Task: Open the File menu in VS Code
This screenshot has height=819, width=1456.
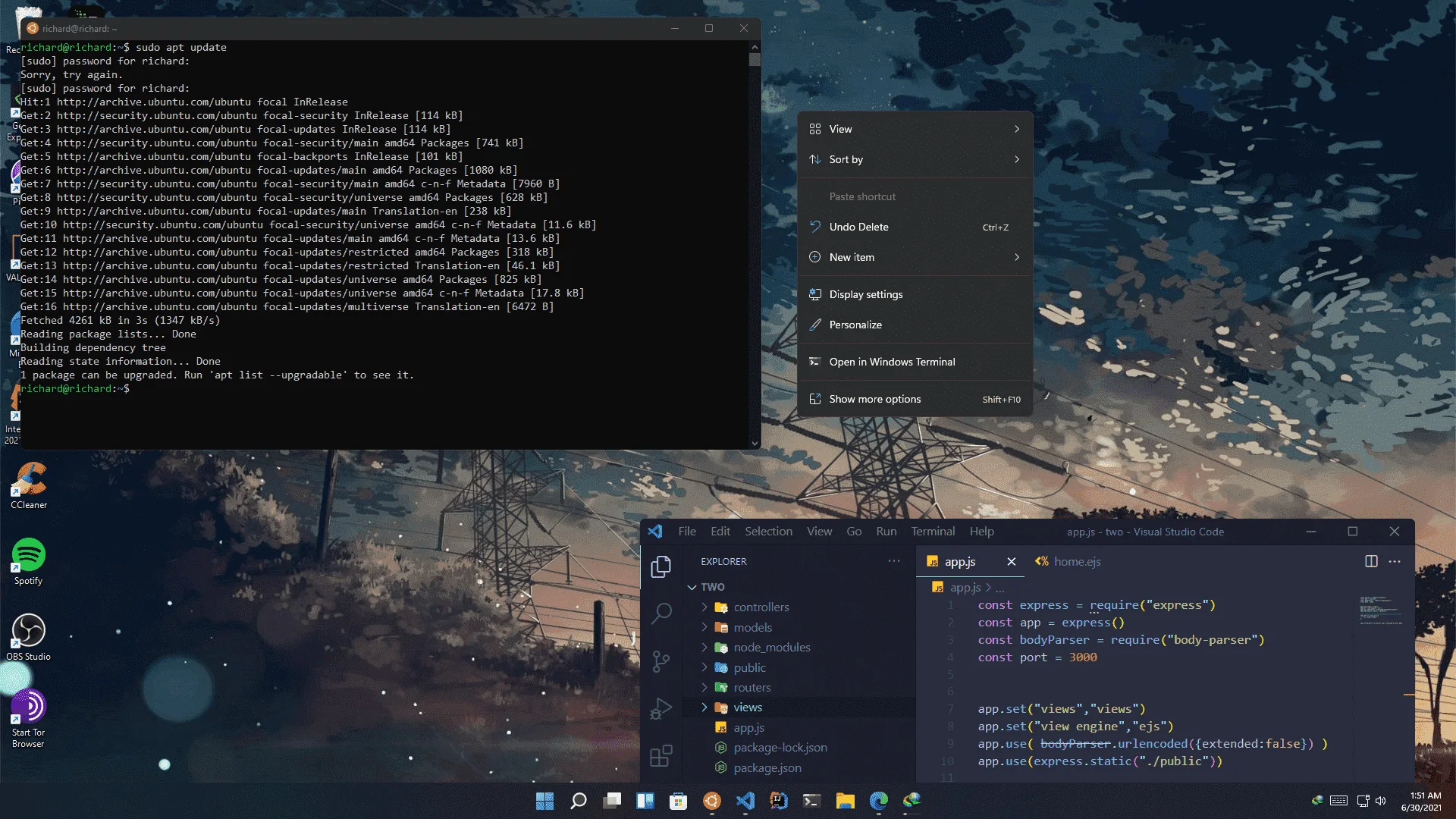Action: click(687, 532)
